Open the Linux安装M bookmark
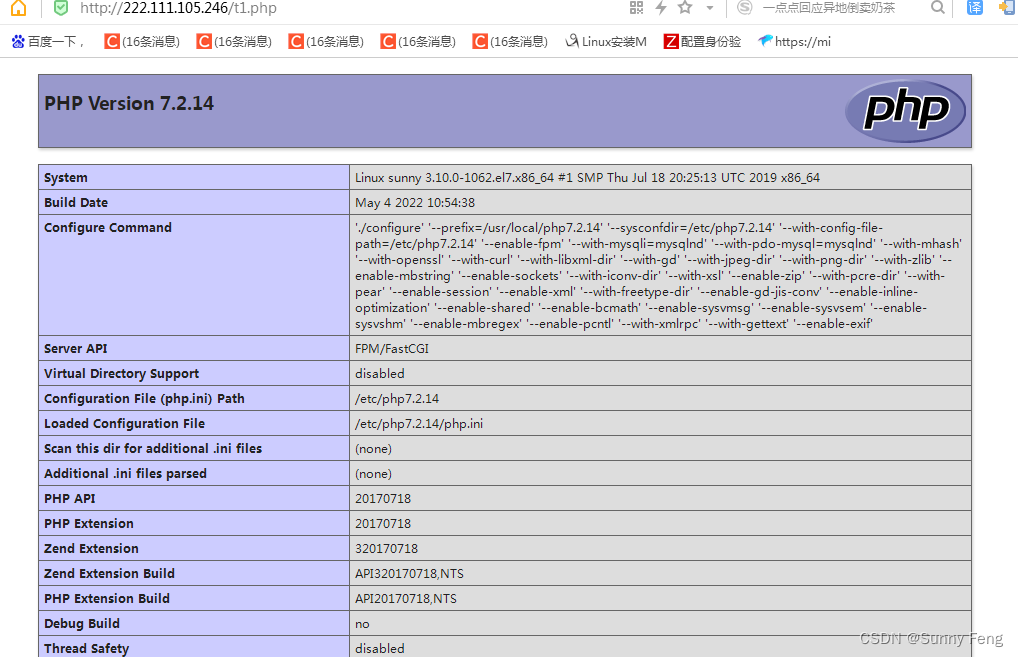The width and height of the screenshot is (1018, 657). point(606,42)
